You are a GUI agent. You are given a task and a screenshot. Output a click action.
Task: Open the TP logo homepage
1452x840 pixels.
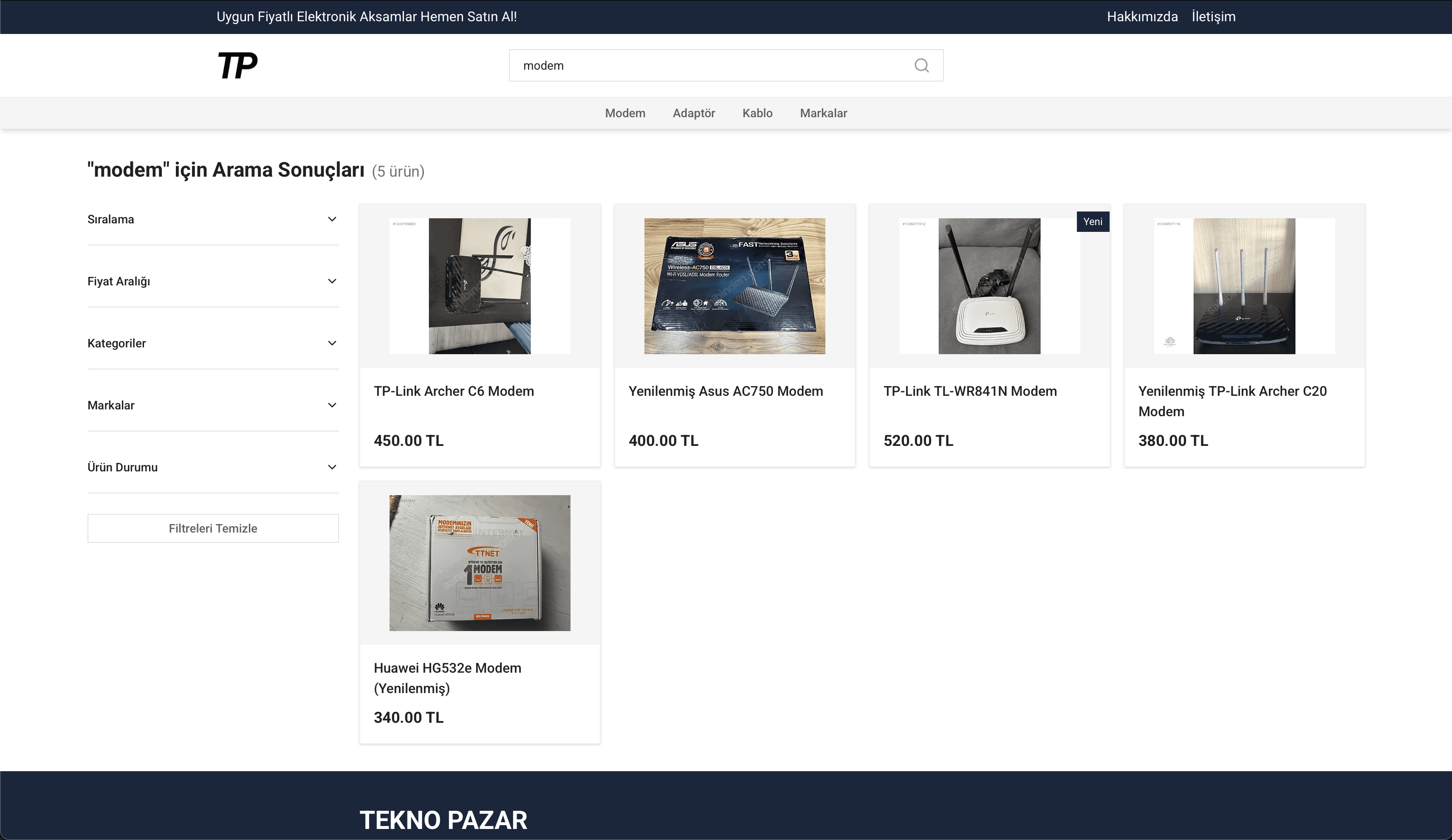(x=237, y=66)
